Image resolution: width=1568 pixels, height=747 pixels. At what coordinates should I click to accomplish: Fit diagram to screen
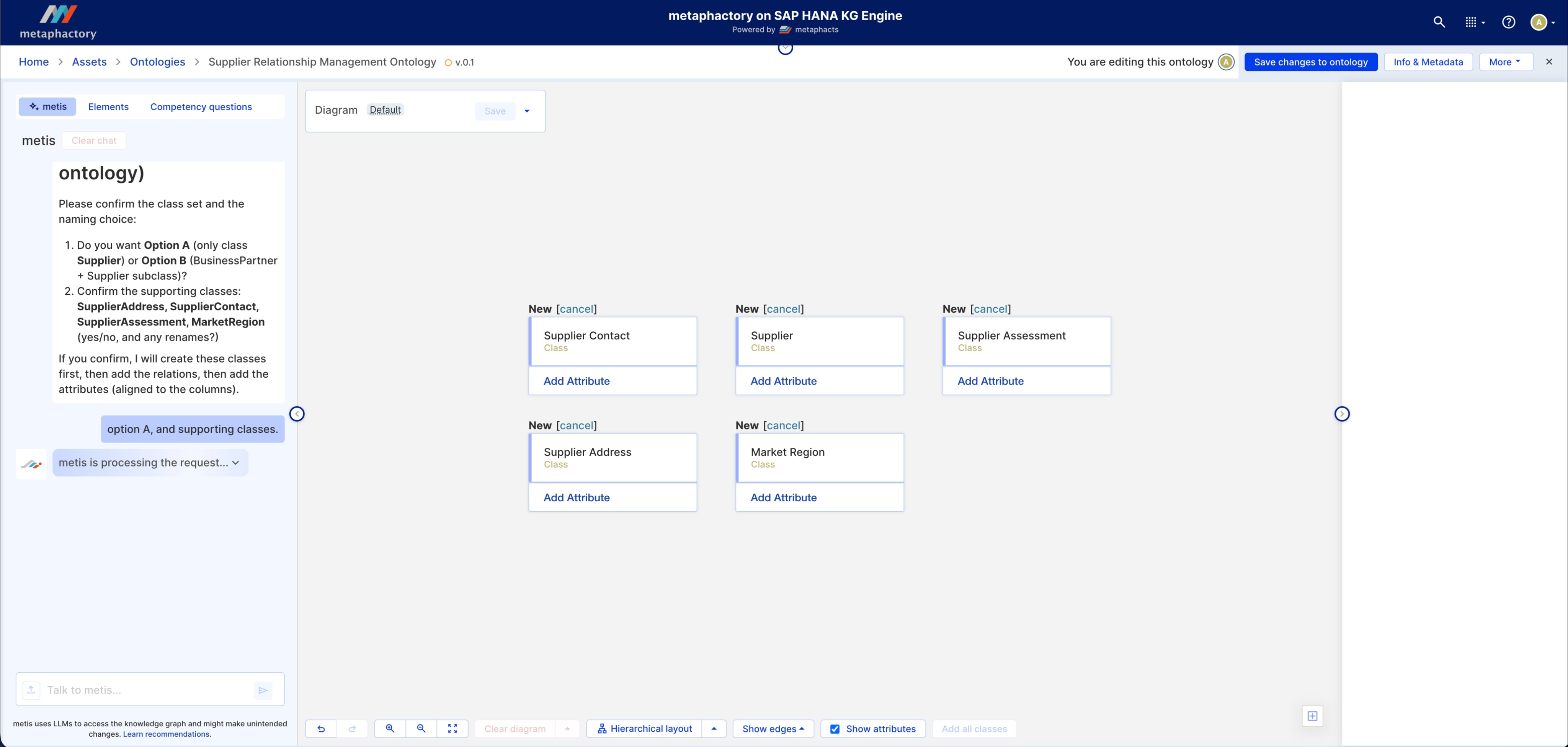452,729
